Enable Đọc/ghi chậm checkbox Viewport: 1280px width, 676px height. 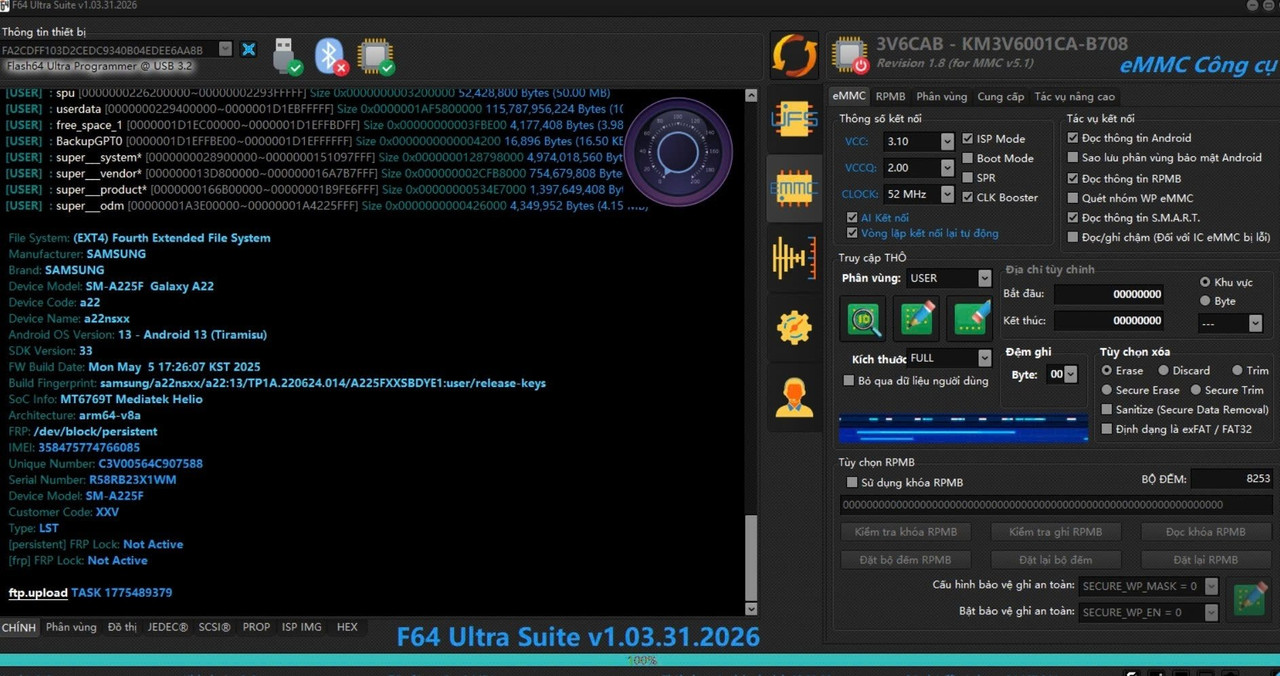pyautogui.click(x=1073, y=237)
